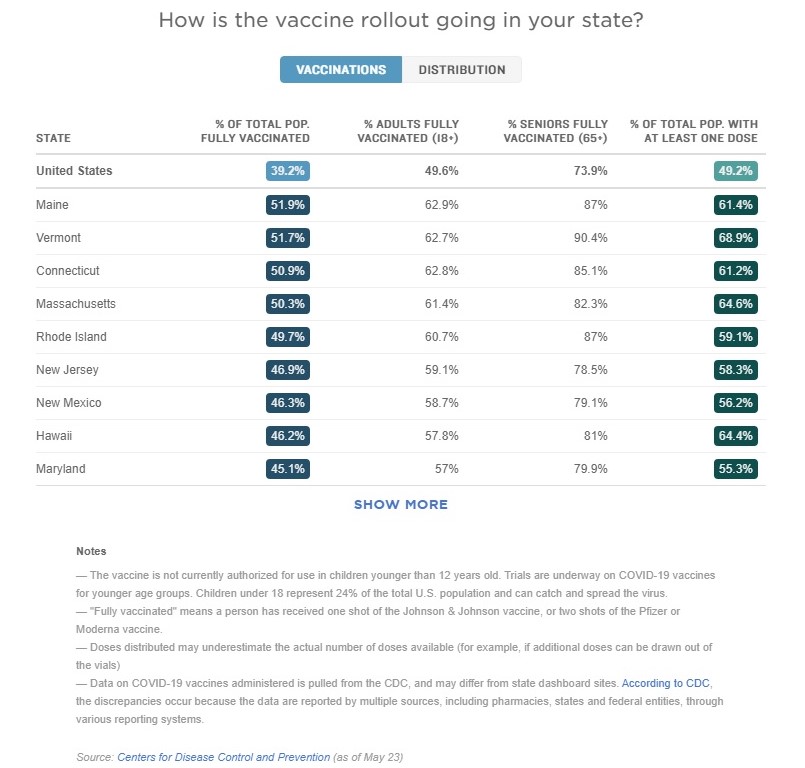805x768 pixels.
Task: Sort by % of total pop. fully vaccinated
Action: click(x=255, y=131)
